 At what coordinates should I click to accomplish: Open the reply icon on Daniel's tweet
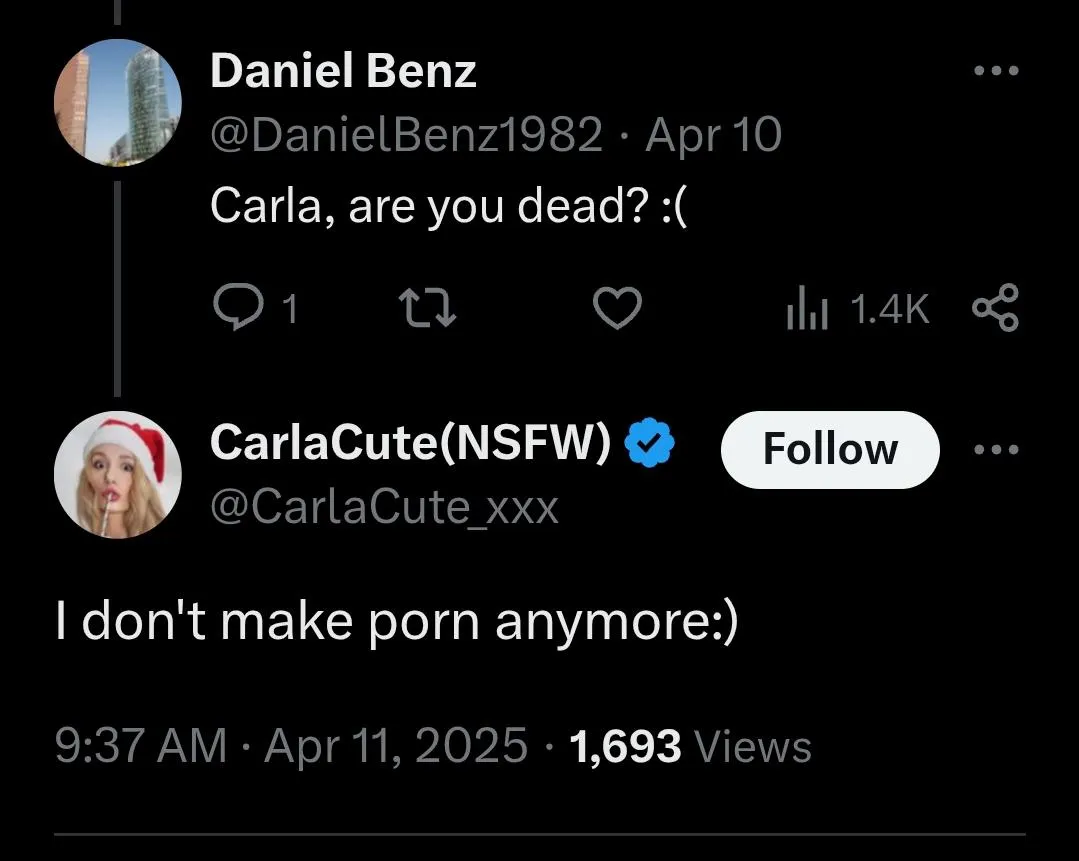tap(240, 308)
